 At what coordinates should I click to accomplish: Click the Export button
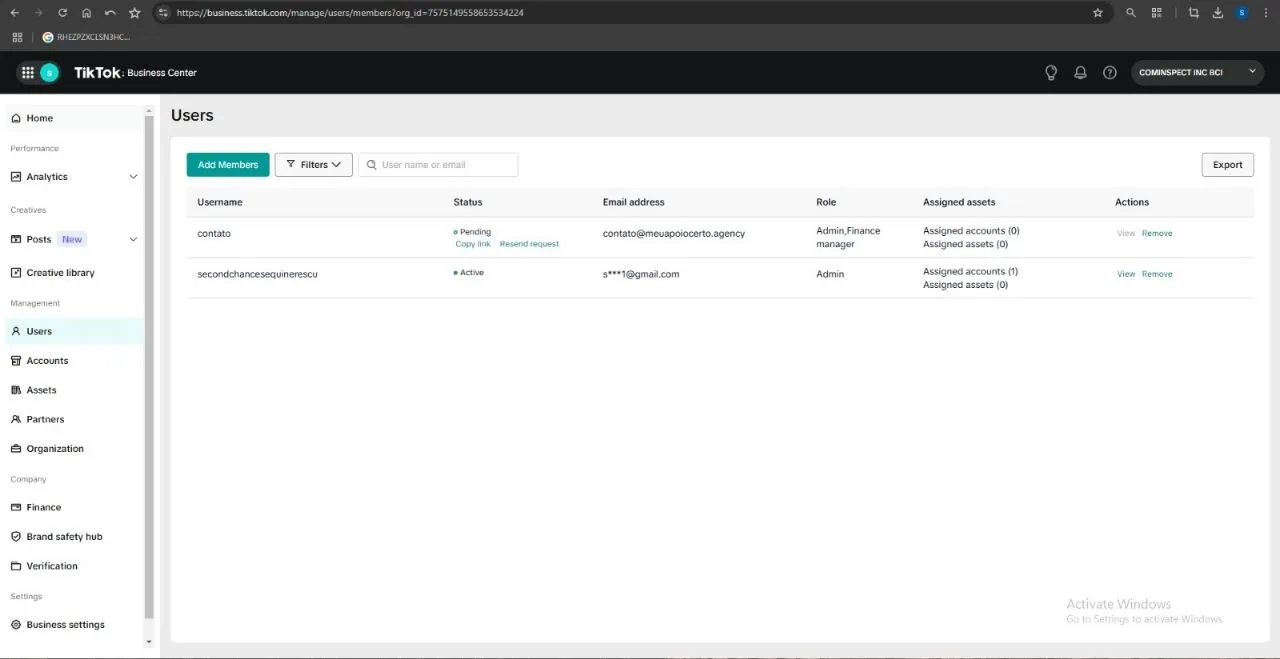pyautogui.click(x=1227, y=165)
